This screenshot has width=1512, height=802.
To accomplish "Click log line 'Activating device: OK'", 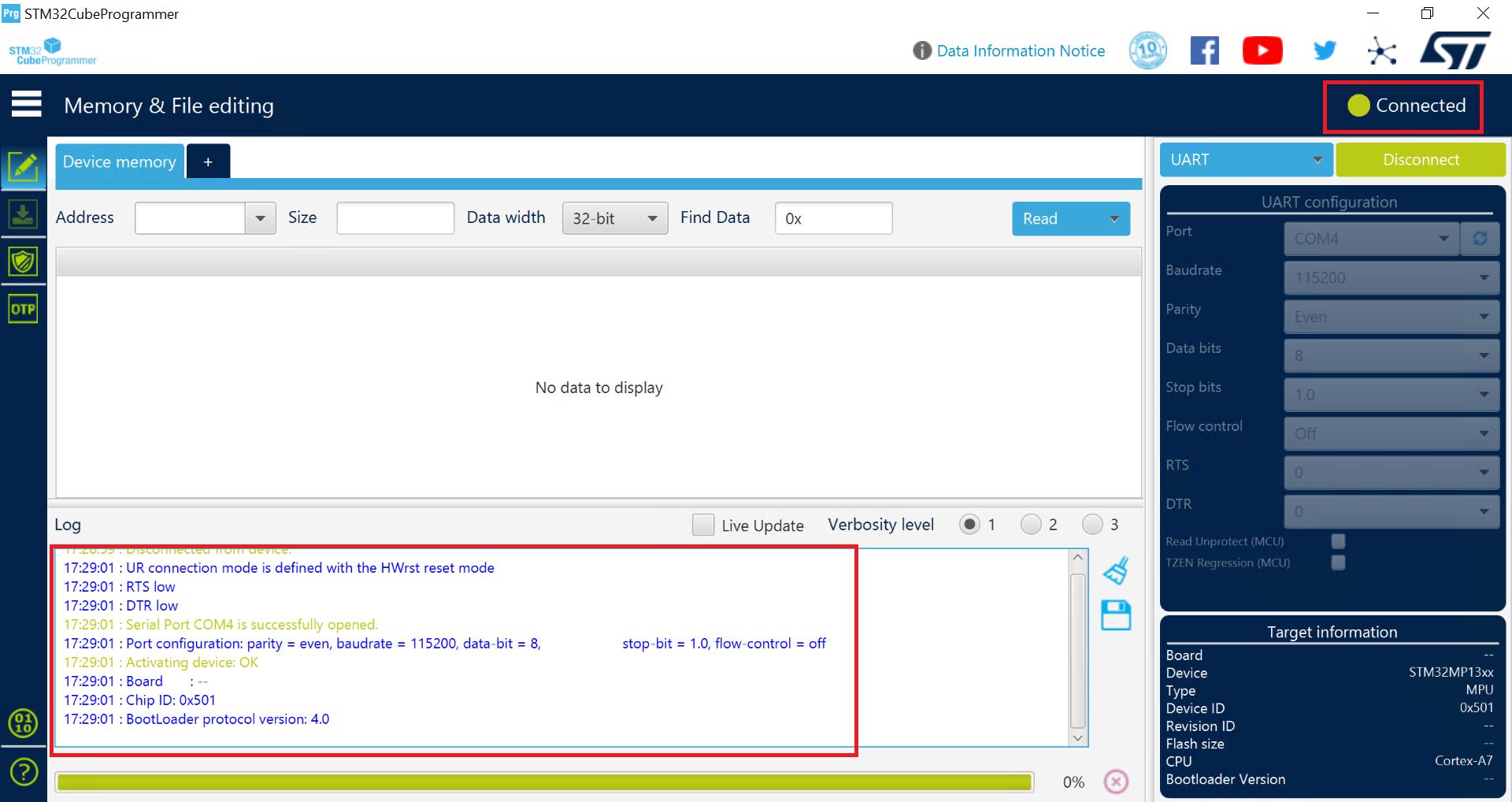I will 161,663.
